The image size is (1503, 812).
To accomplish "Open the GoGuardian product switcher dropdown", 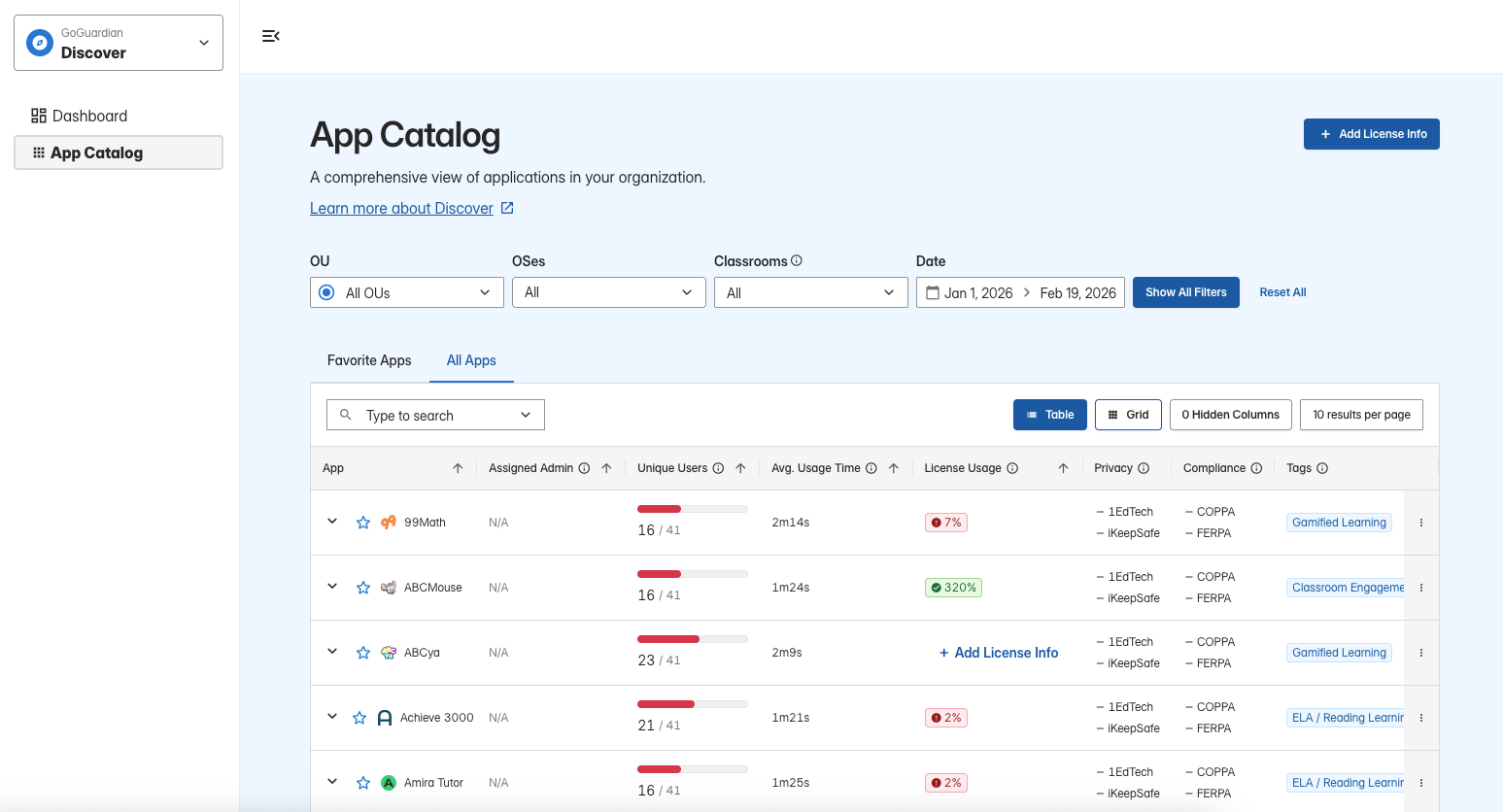I will point(119,43).
